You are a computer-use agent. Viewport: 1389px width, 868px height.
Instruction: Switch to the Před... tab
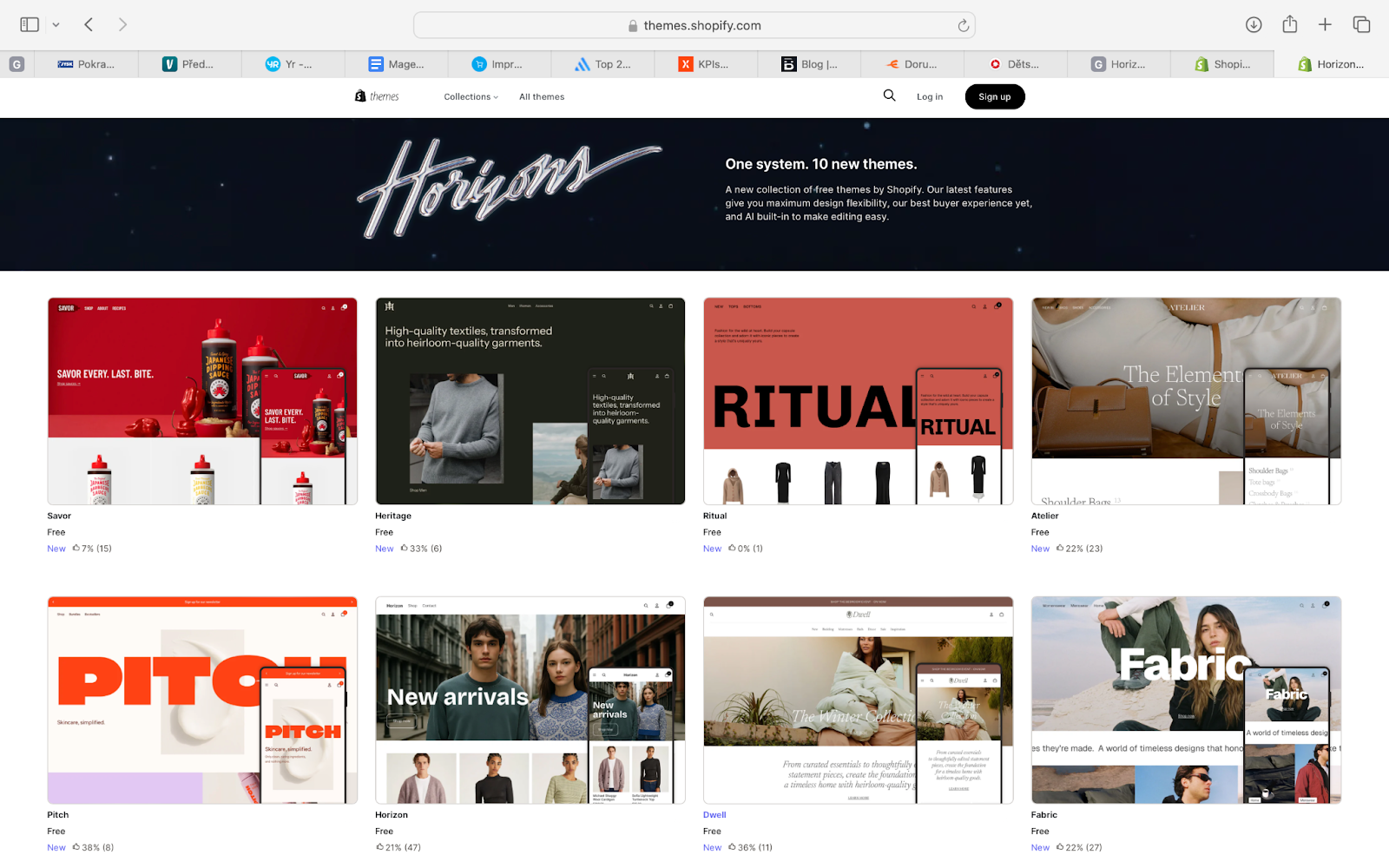pyautogui.click(x=188, y=64)
